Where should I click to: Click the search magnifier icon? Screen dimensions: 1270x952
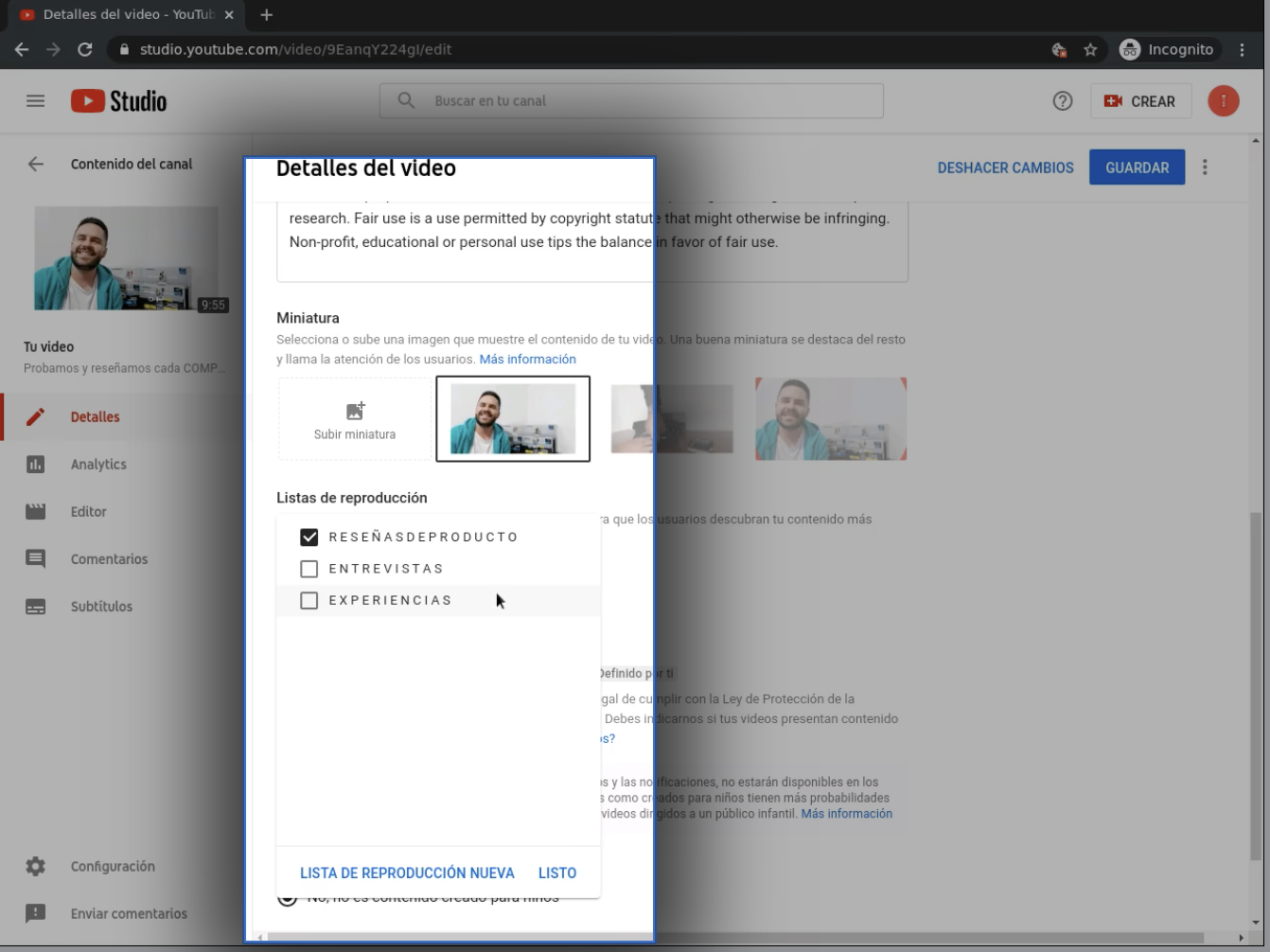406,101
